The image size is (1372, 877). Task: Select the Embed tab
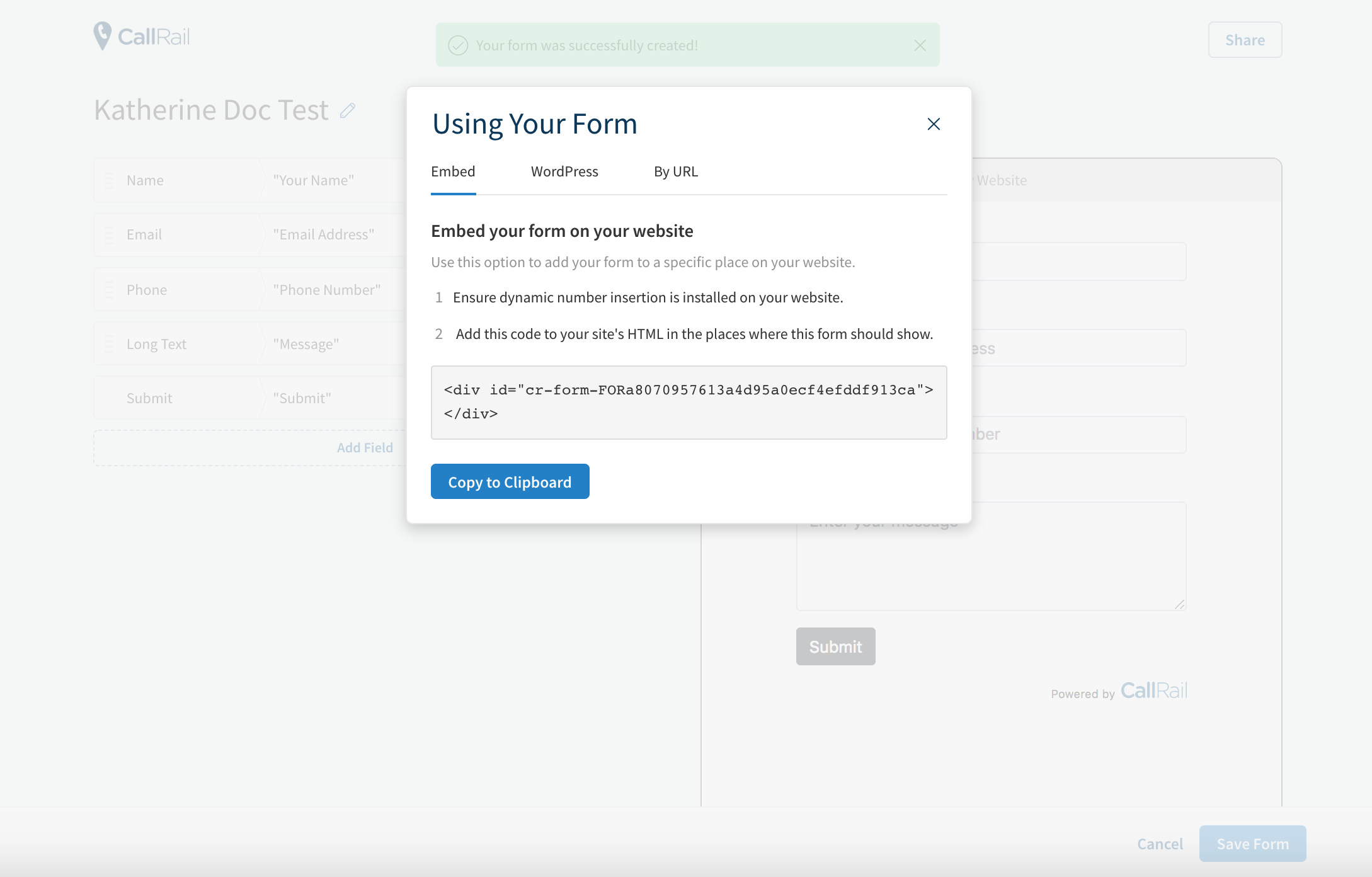(x=453, y=171)
